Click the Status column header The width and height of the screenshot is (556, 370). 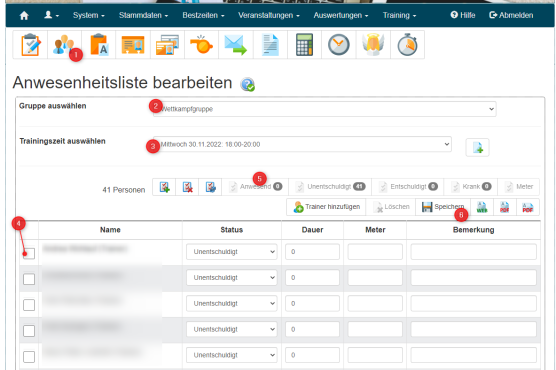(232, 230)
